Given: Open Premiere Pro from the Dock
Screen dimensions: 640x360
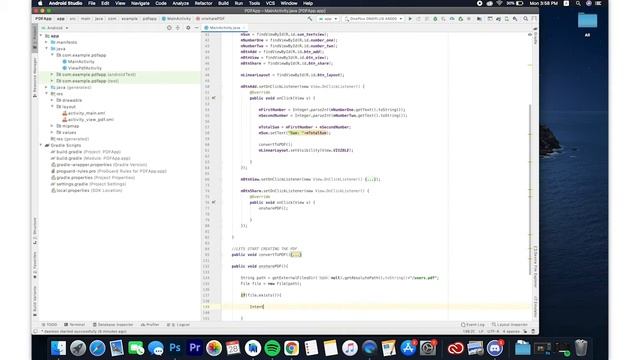Looking at the screenshot, I should (195, 348).
